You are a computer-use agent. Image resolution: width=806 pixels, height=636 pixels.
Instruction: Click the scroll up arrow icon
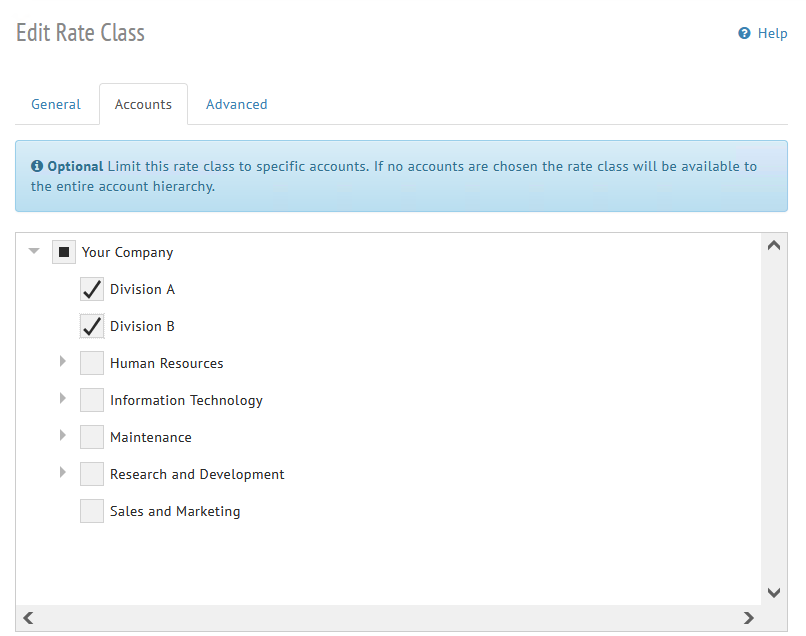(x=773, y=245)
